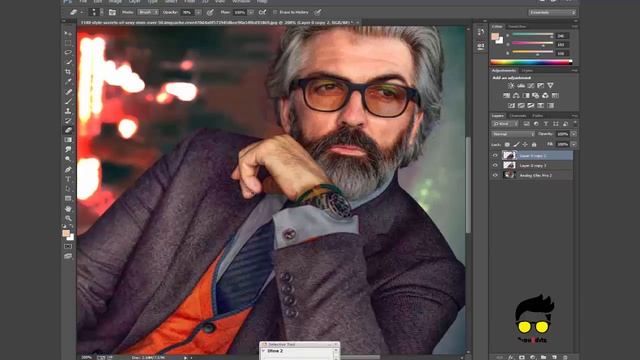
Task: Select the Layers tab
Action: (498, 116)
